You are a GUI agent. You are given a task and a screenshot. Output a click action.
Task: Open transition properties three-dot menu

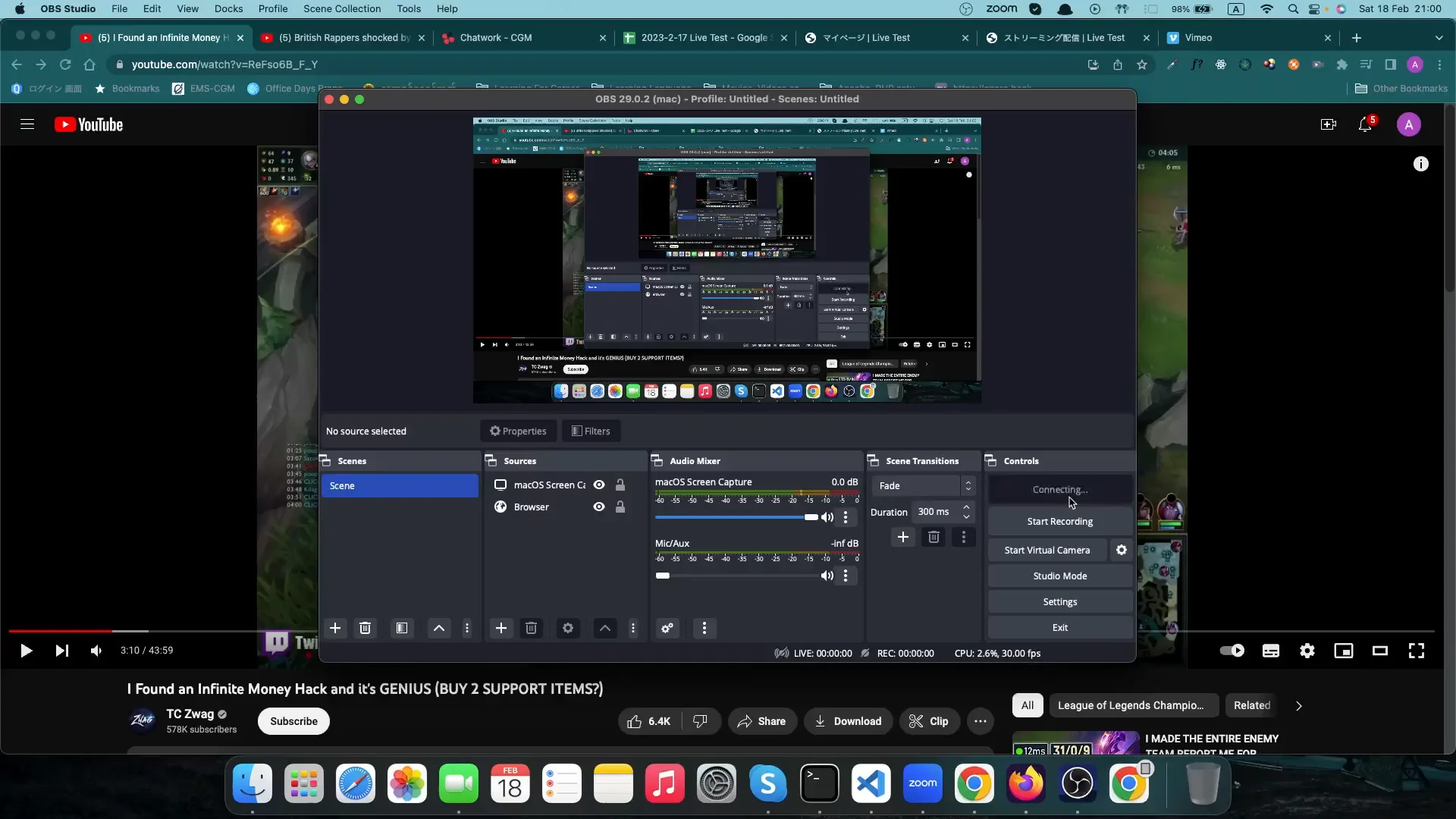(964, 537)
